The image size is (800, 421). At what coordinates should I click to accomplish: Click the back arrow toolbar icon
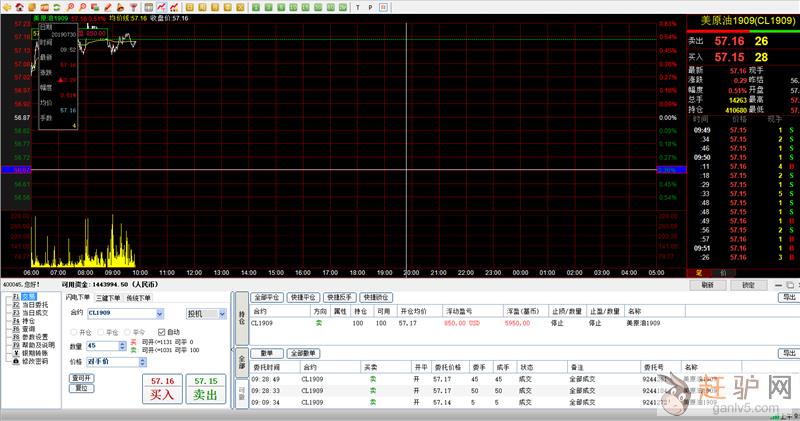point(6,6)
